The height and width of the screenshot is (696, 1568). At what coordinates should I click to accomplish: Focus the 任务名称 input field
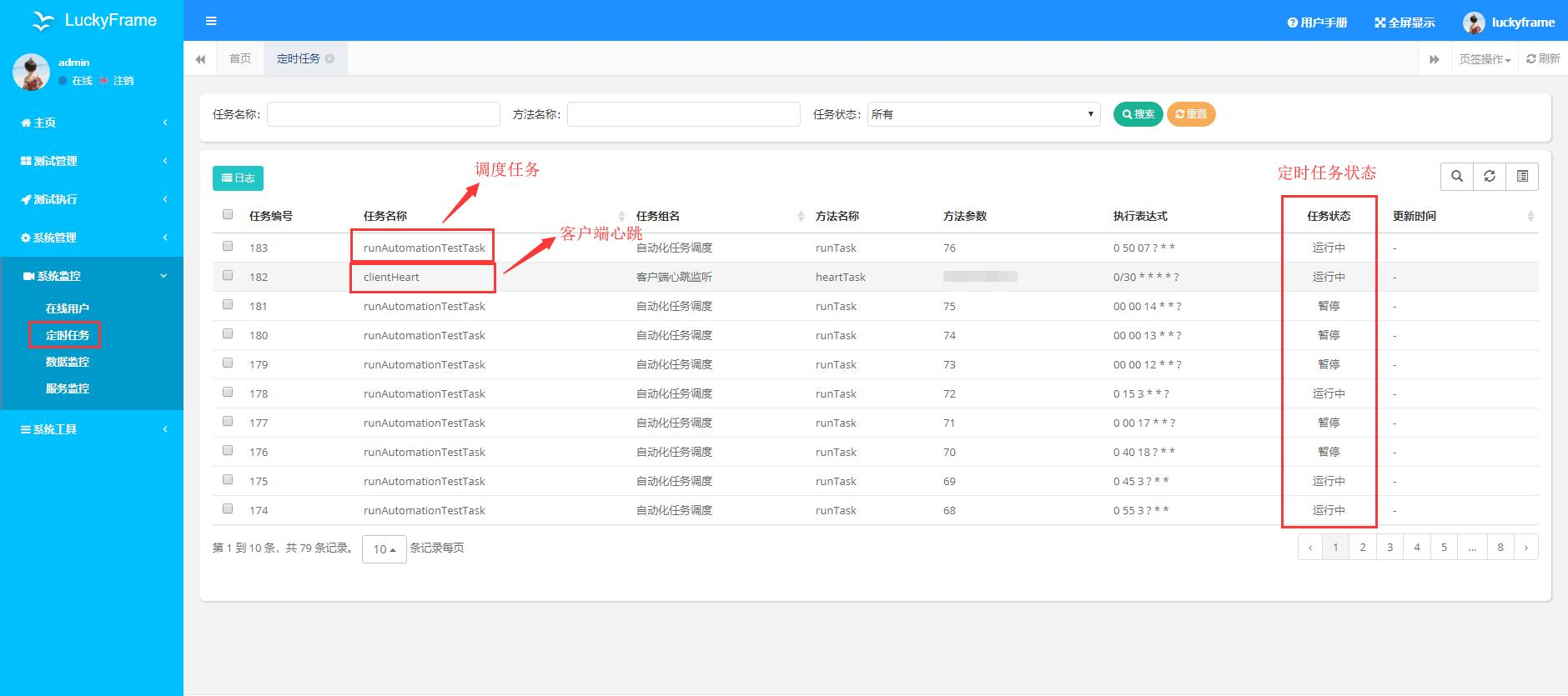pos(384,114)
